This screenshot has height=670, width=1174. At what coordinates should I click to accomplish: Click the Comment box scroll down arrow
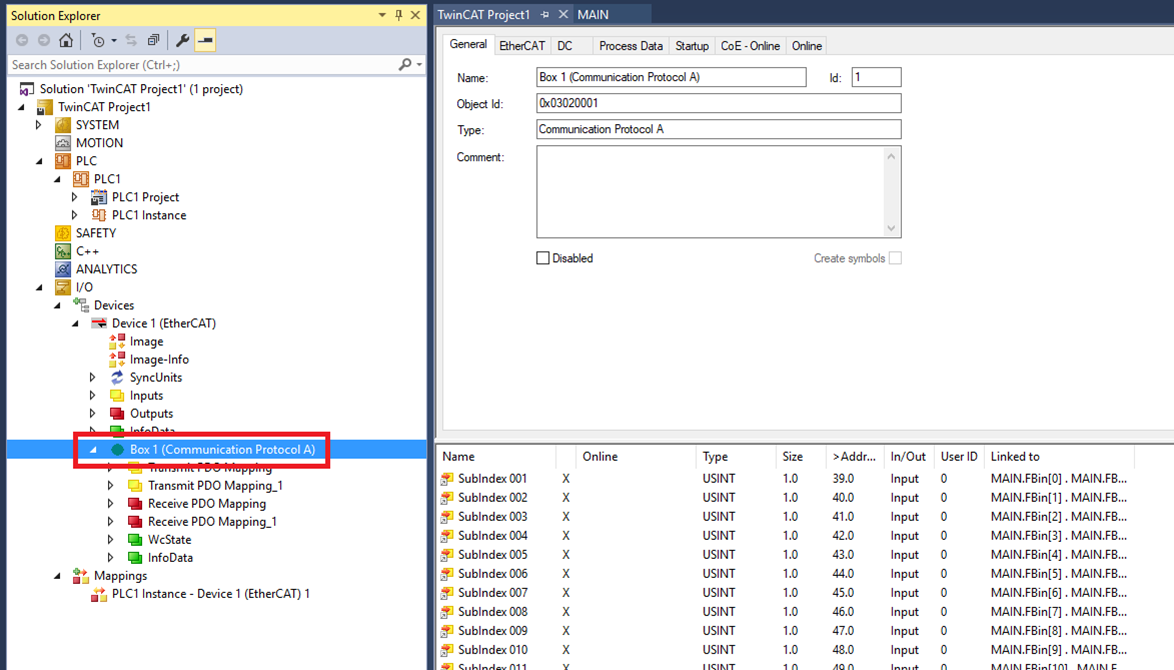coord(891,228)
